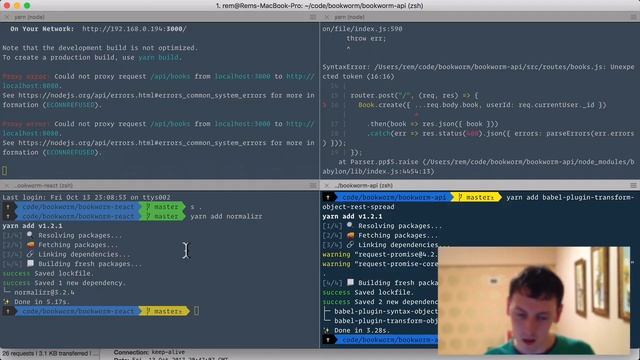Click the 'Last login: Fri Oct 13' line

coord(87,197)
